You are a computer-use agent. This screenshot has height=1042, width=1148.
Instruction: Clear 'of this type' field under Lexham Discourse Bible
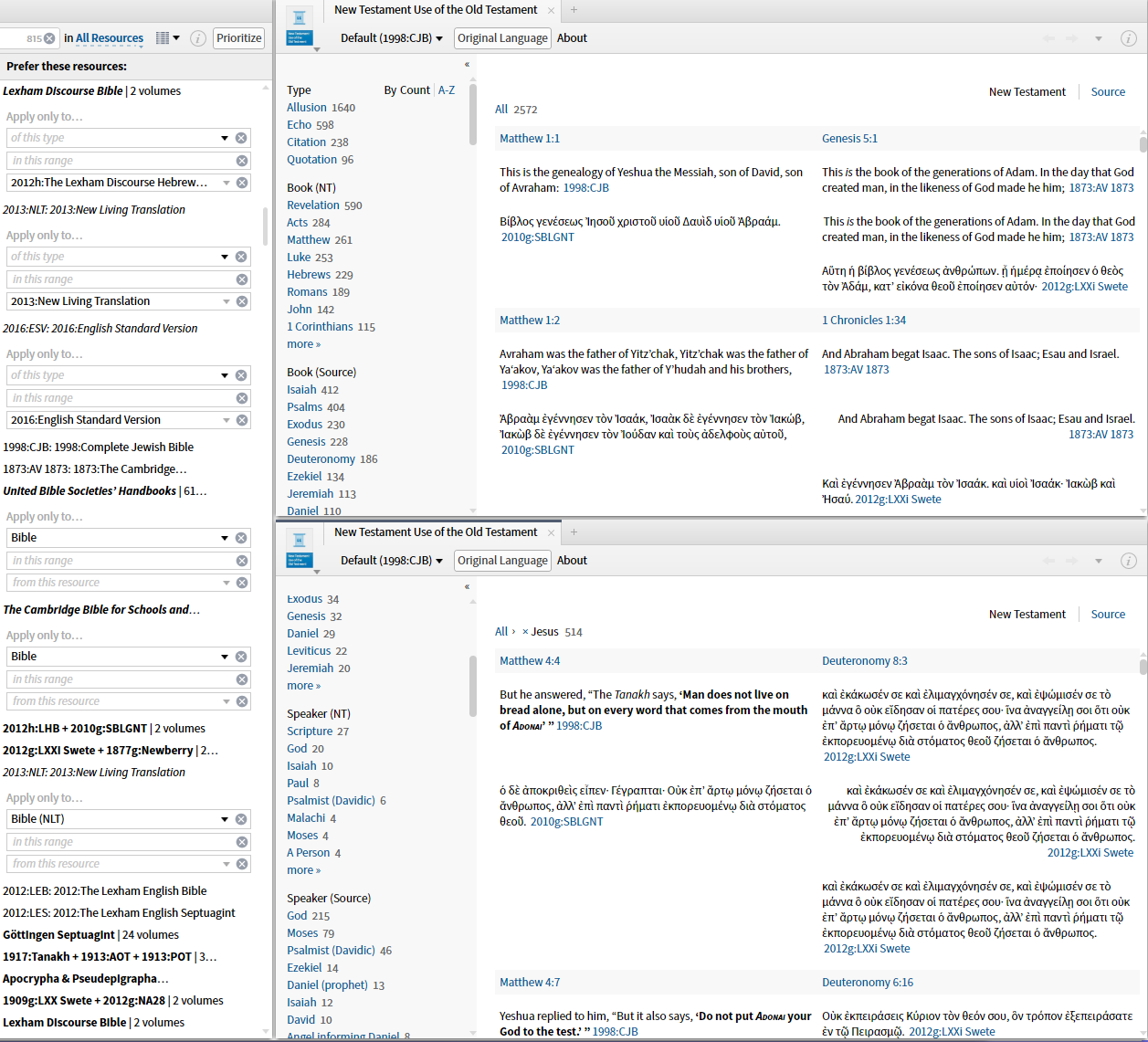(x=241, y=138)
